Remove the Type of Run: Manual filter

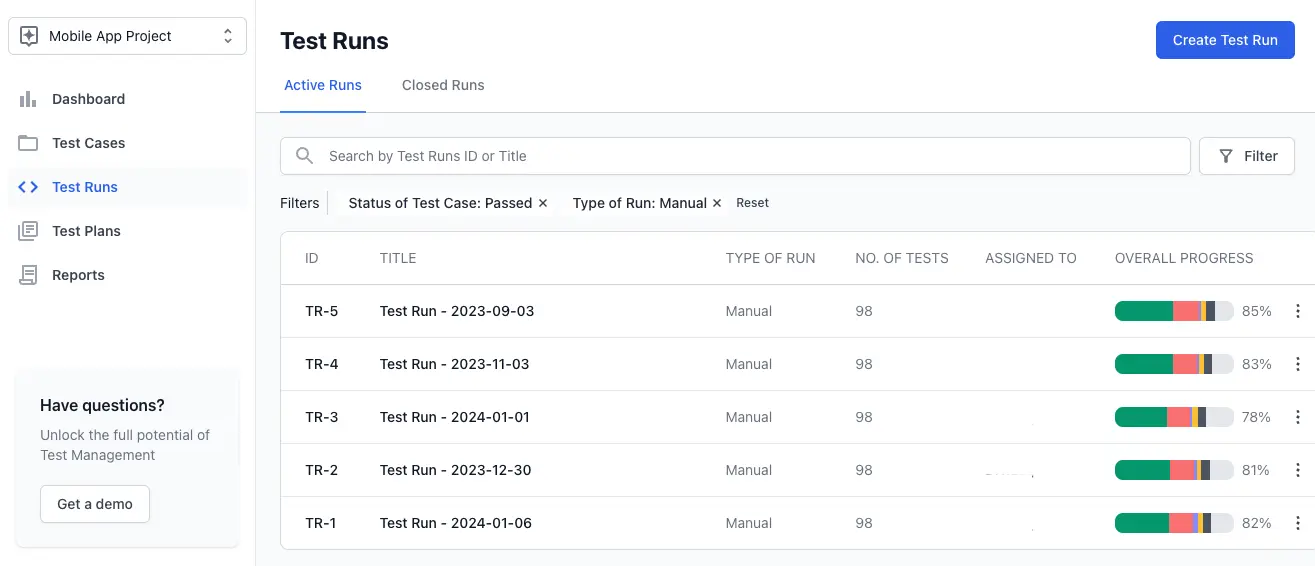coord(717,203)
